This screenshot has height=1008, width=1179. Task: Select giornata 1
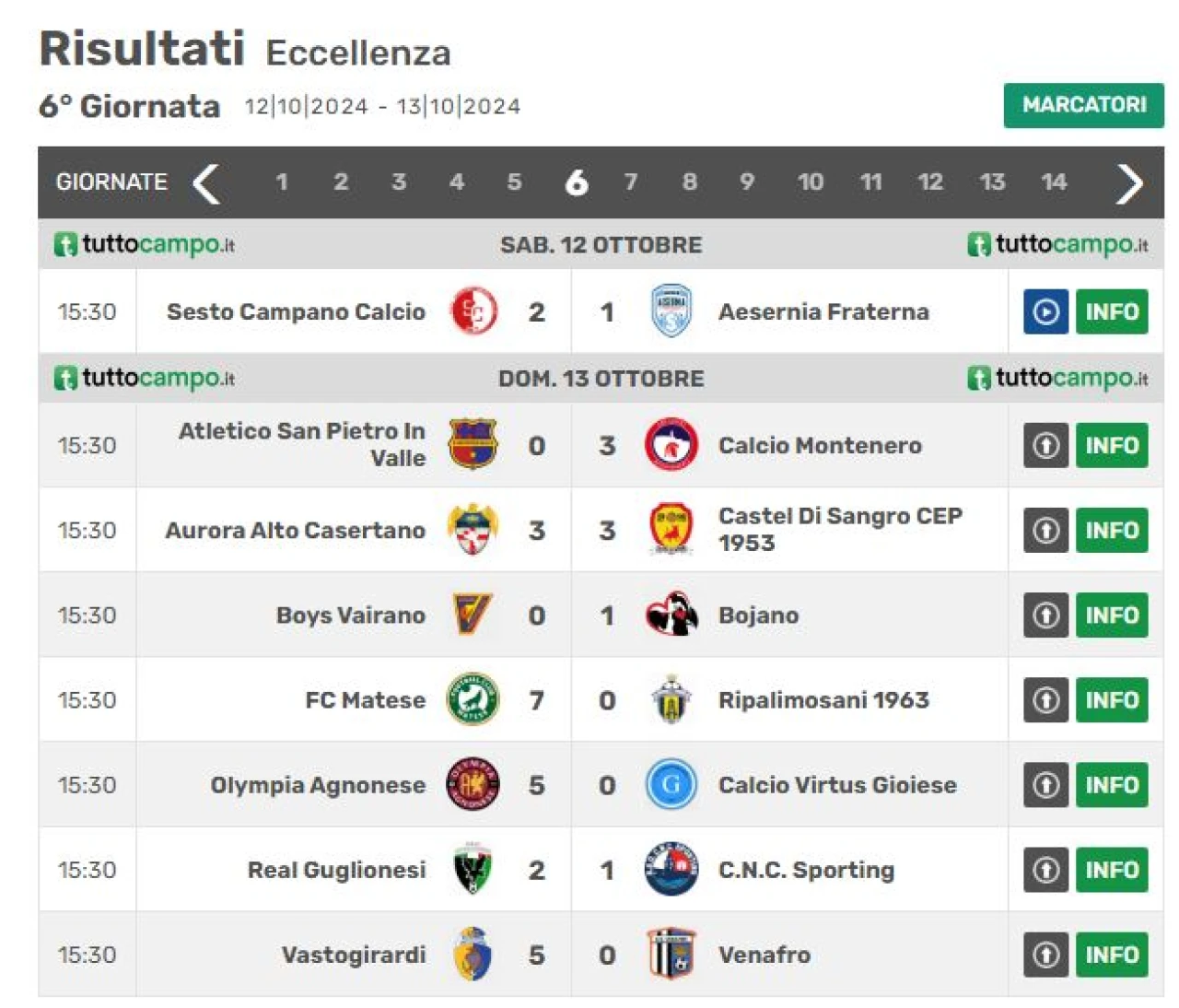tap(282, 182)
